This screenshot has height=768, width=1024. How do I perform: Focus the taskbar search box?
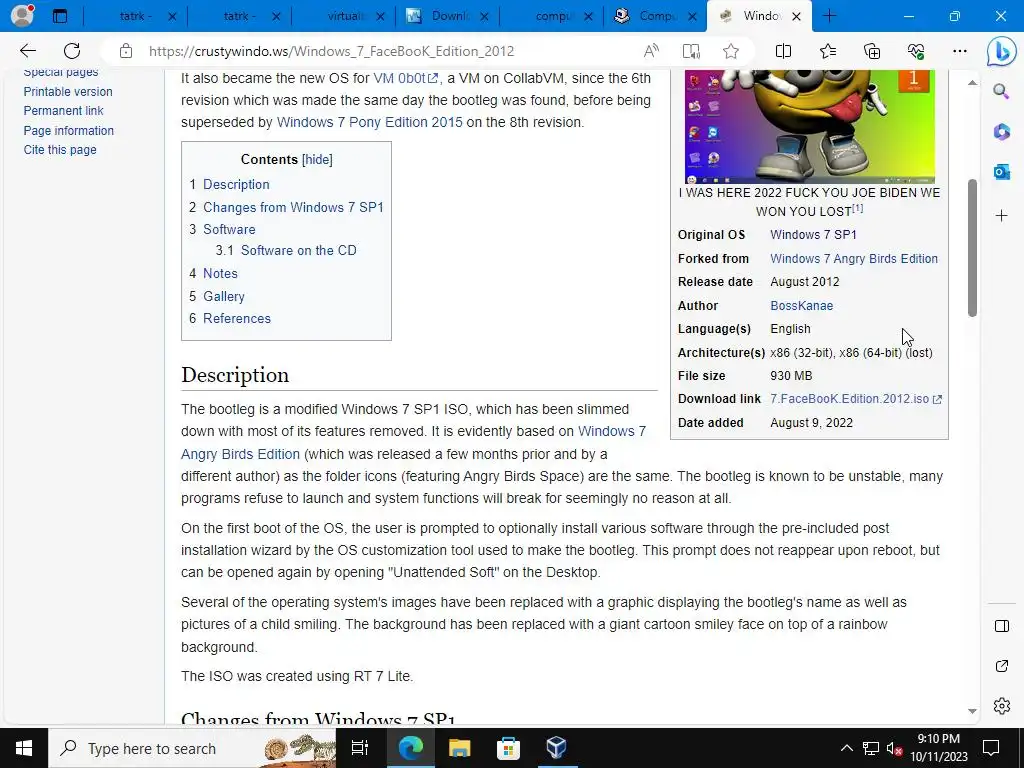pos(193,748)
